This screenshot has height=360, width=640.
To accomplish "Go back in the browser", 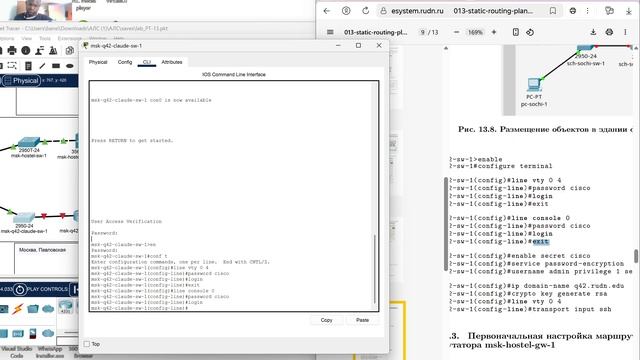I will 327,11.
